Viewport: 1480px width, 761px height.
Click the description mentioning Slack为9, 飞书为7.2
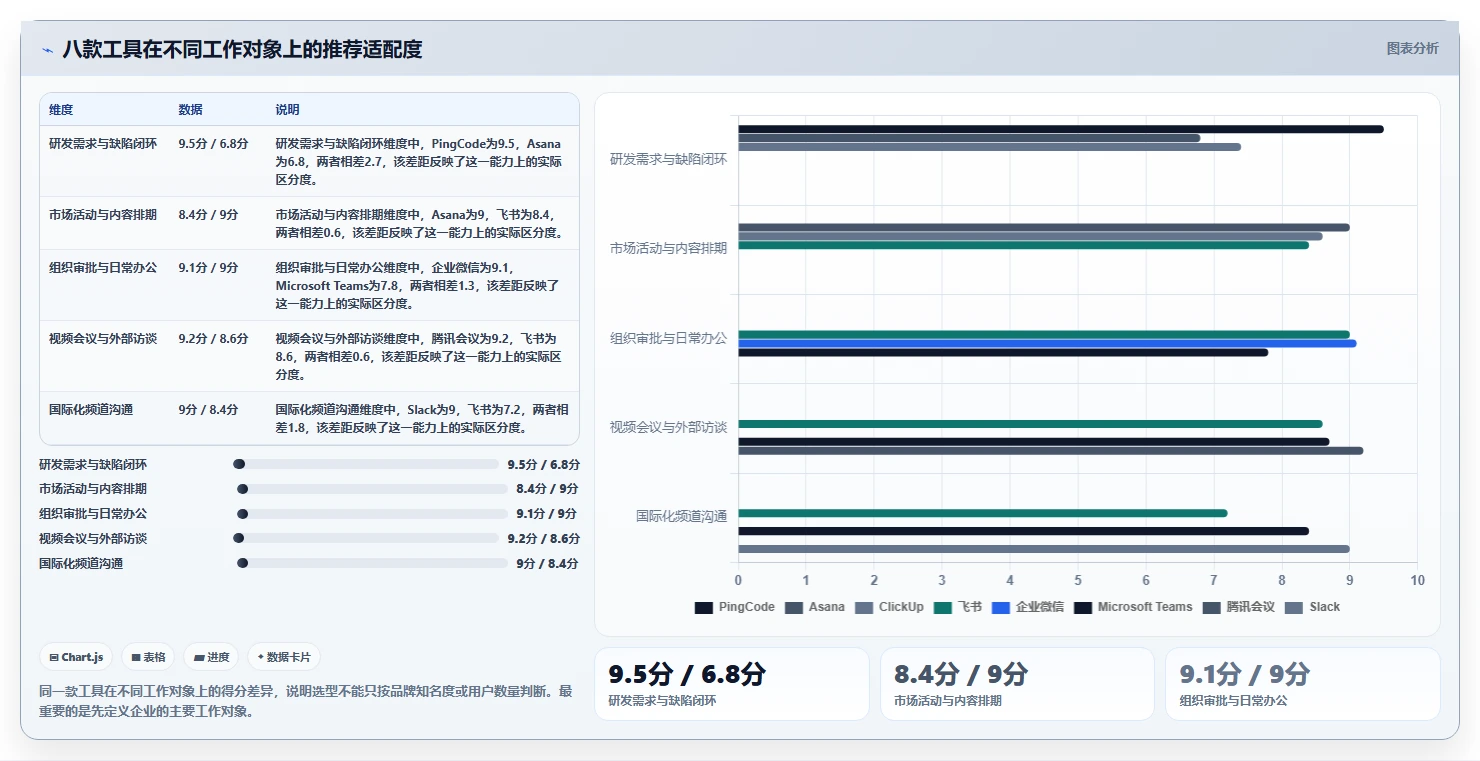423,419
